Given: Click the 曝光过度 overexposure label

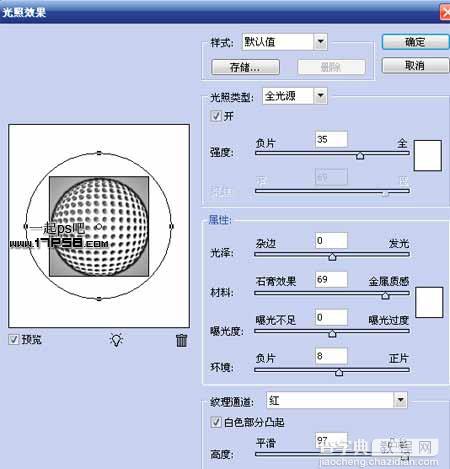Looking at the screenshot, I should [389, 320].
